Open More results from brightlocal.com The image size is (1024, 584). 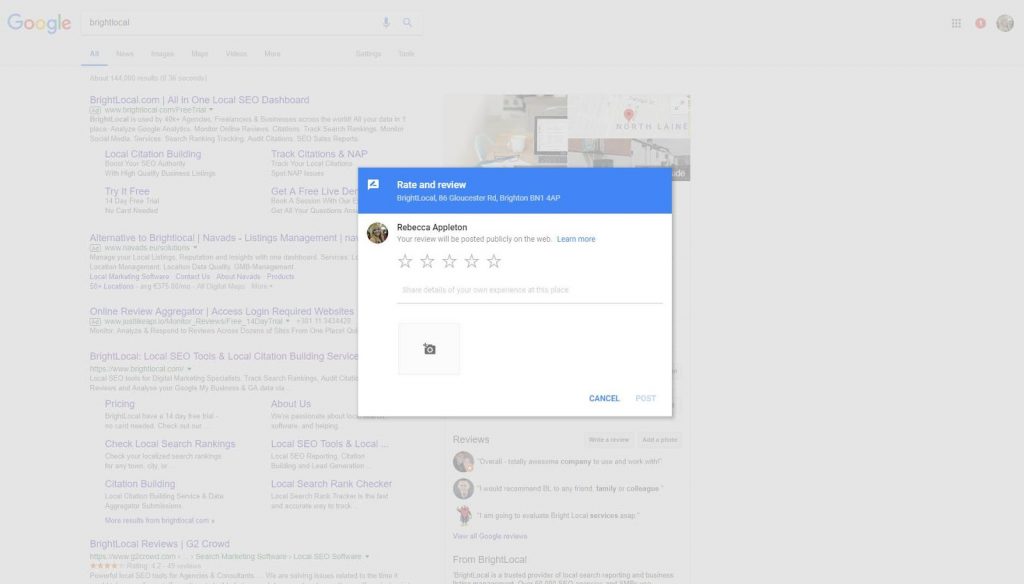159,521
